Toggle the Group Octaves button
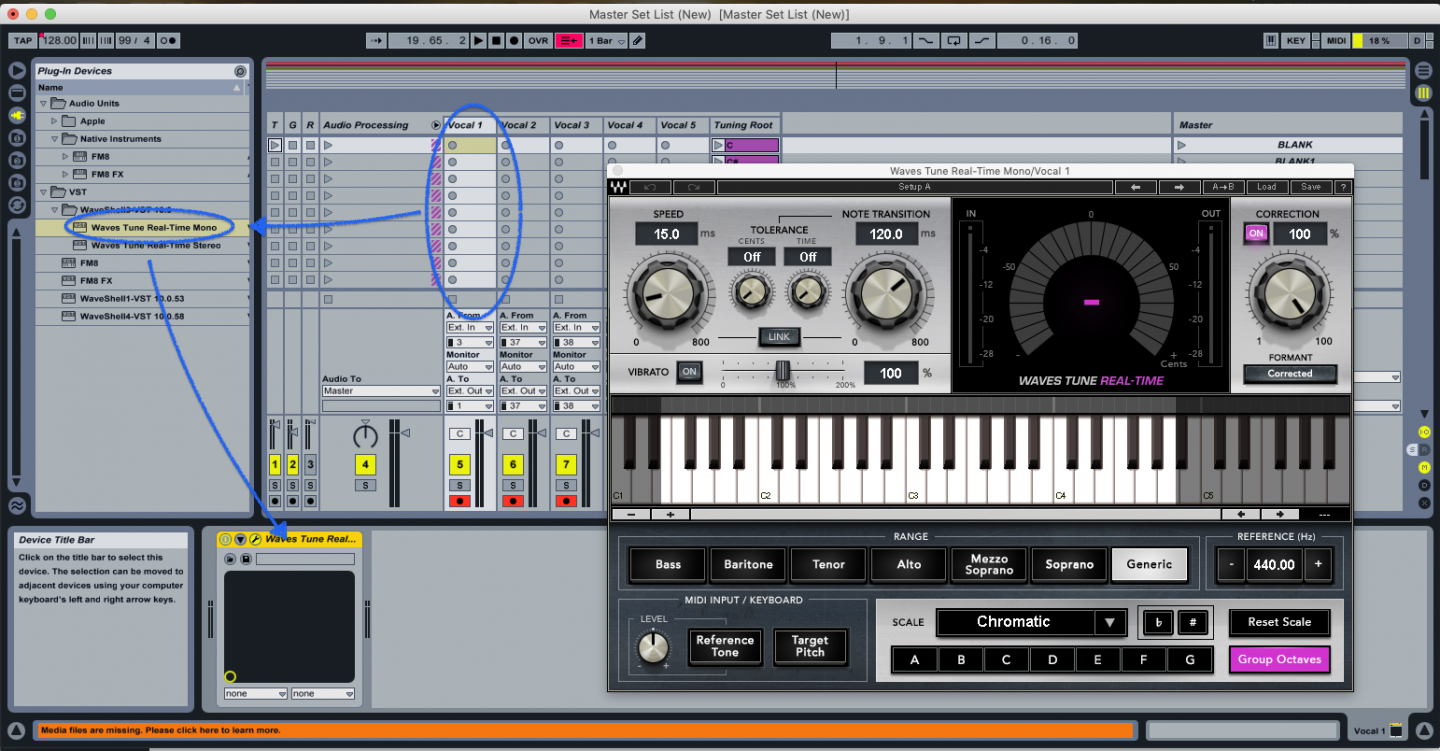 1279,660
